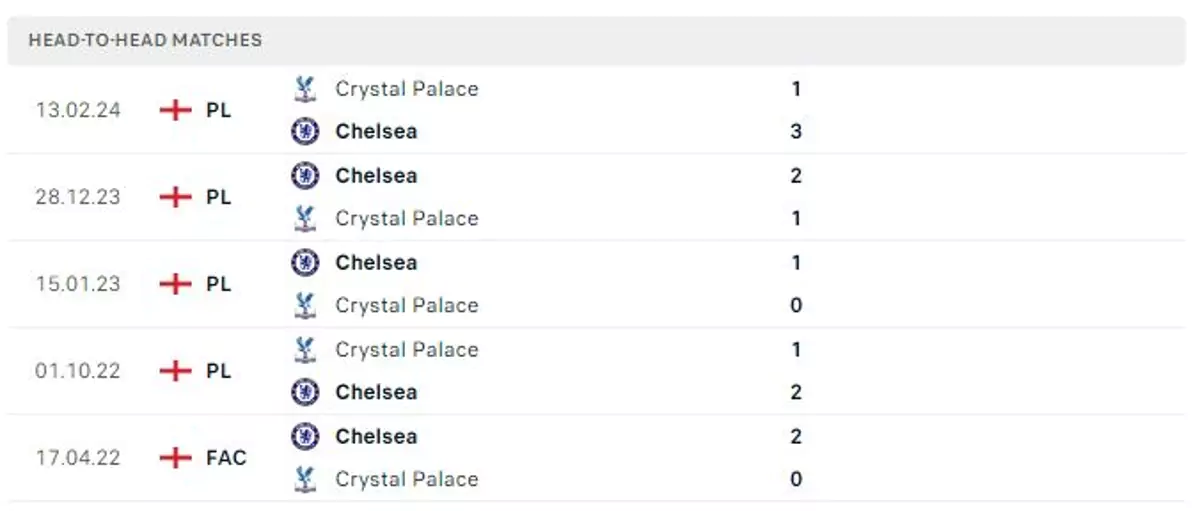Click Crystal Palace crest in 01.10.22 match
The image size is (1200, 511).
(305, 350)
